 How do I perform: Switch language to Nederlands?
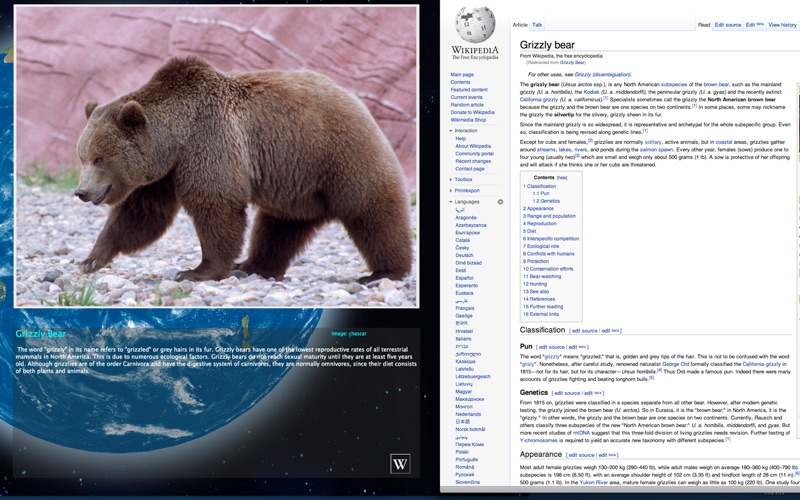468,414
